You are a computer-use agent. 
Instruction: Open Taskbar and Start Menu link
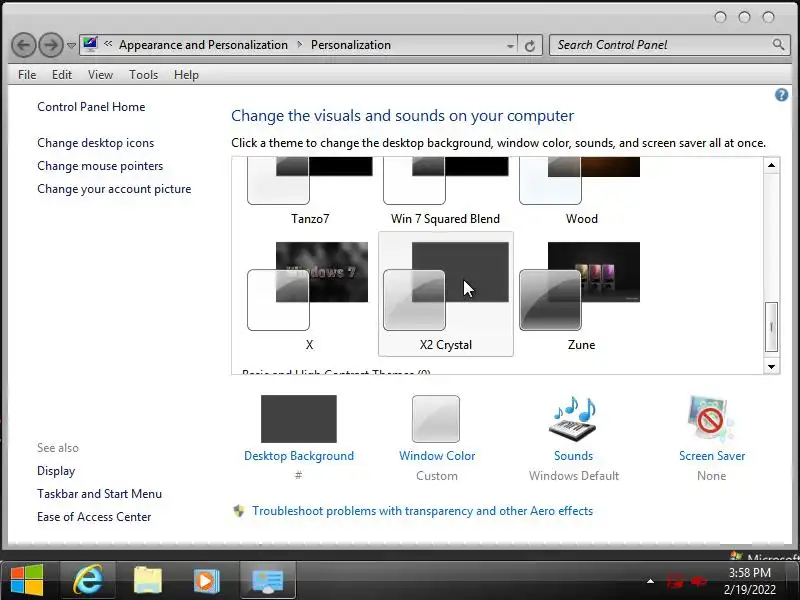pos(99,494)
